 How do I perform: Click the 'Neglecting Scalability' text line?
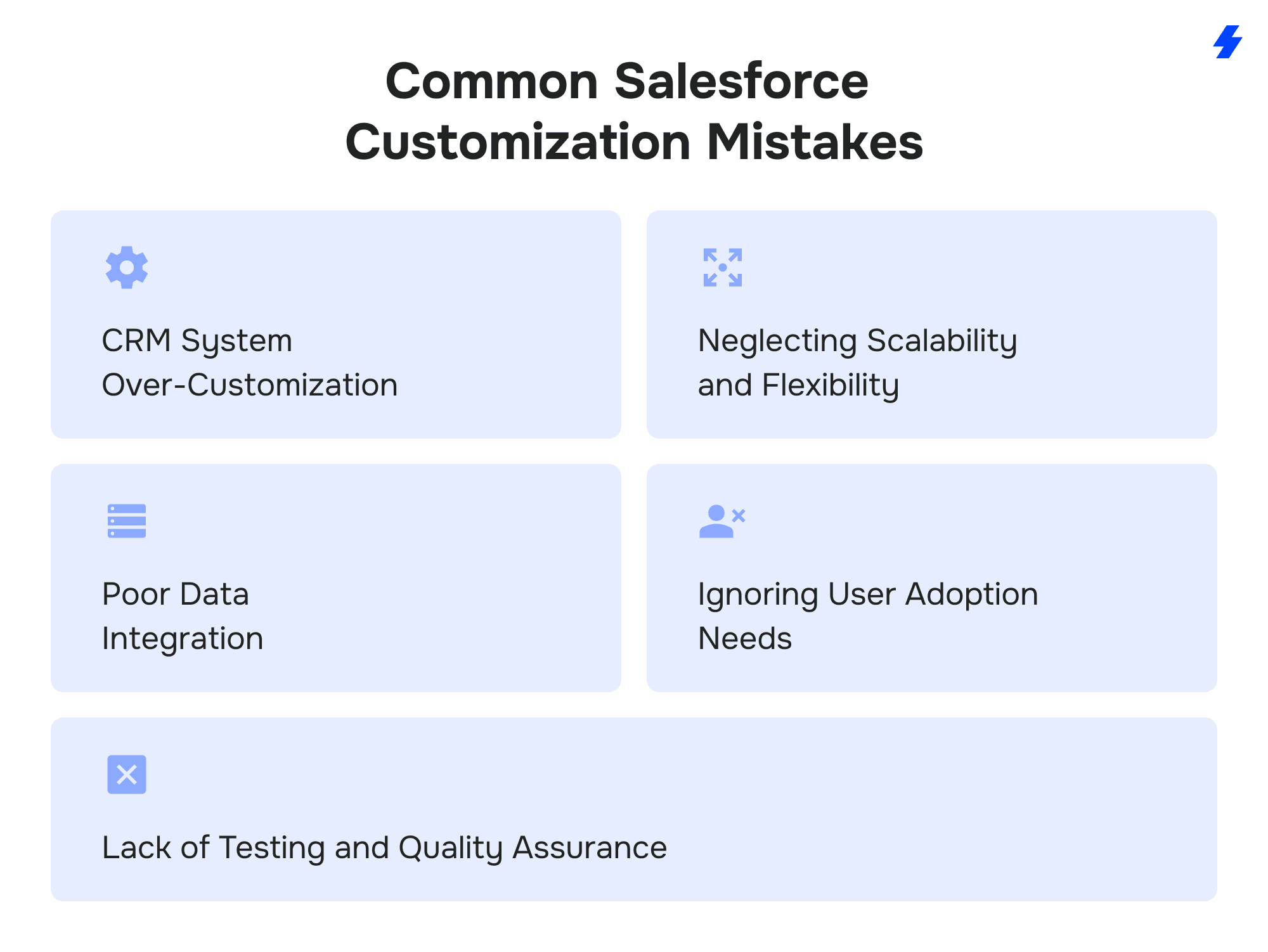[x=857, y=341]
